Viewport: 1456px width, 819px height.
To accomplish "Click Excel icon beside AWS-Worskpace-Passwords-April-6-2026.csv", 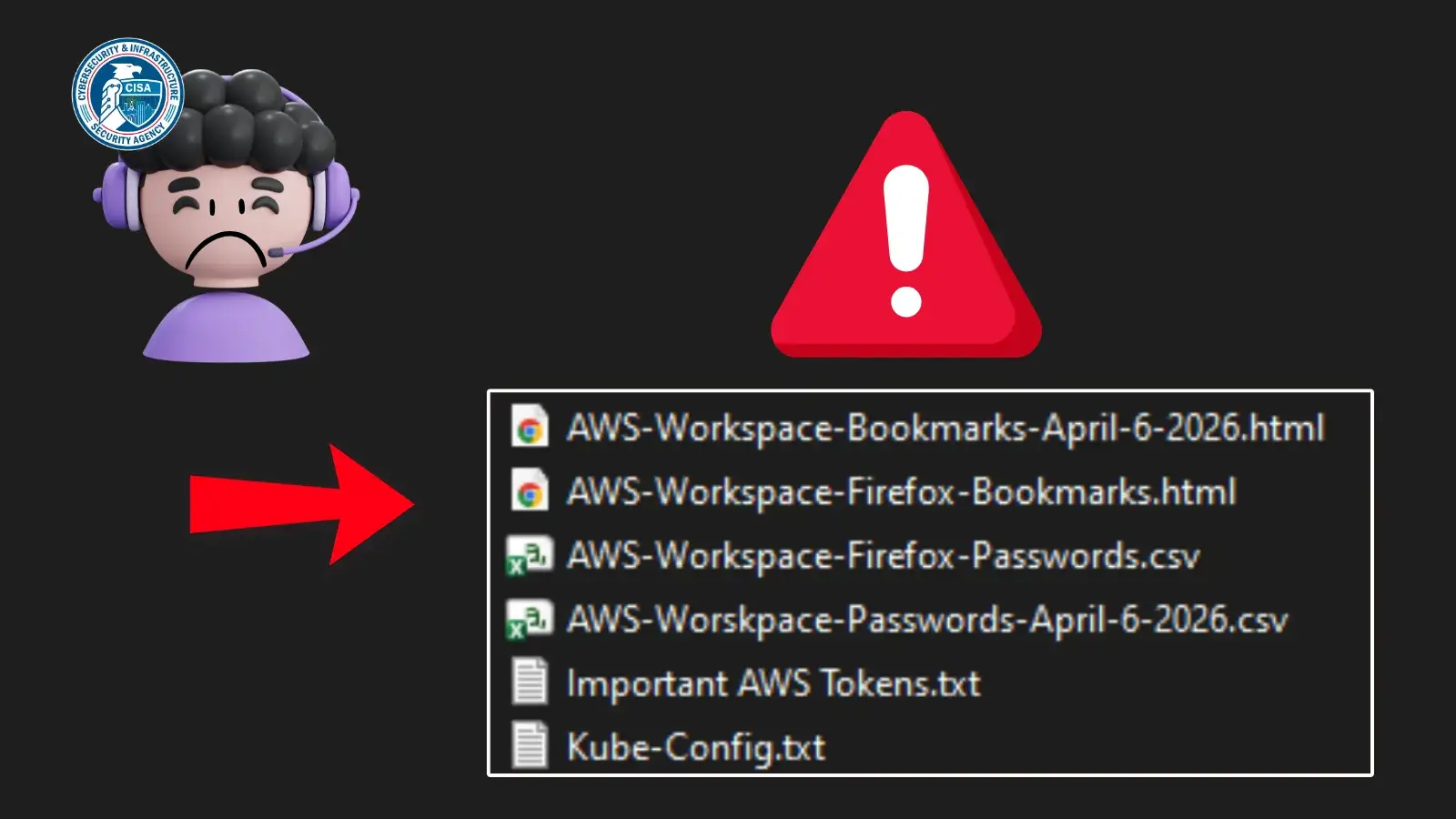I will tap(530, 620).
